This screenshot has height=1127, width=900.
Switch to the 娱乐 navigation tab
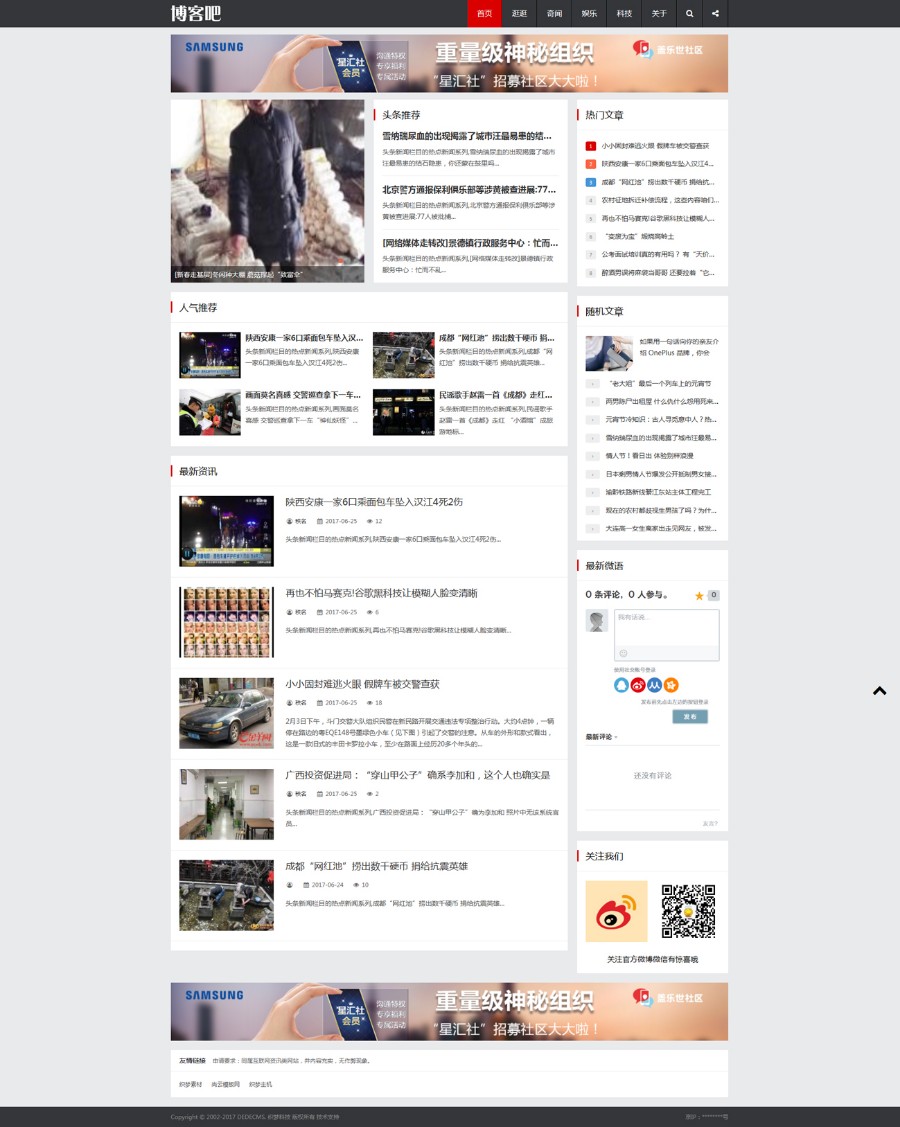[589, 13]
